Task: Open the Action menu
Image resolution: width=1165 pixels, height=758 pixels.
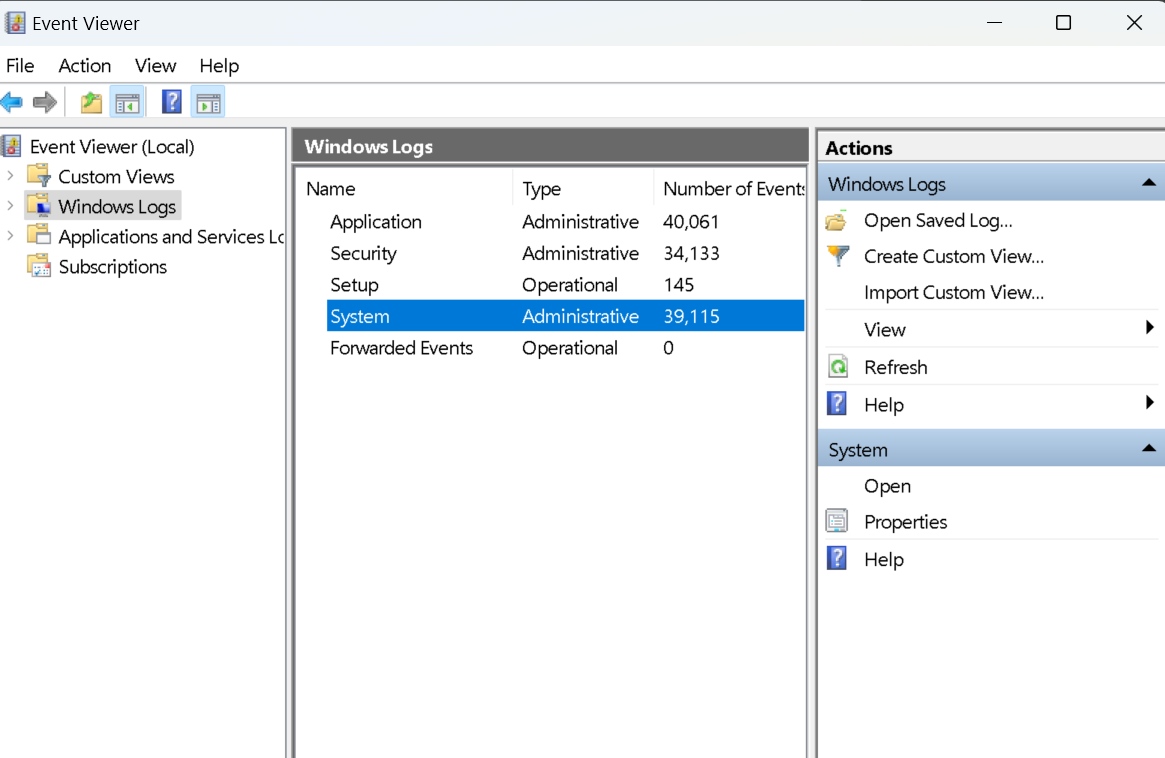Action: 85,65
